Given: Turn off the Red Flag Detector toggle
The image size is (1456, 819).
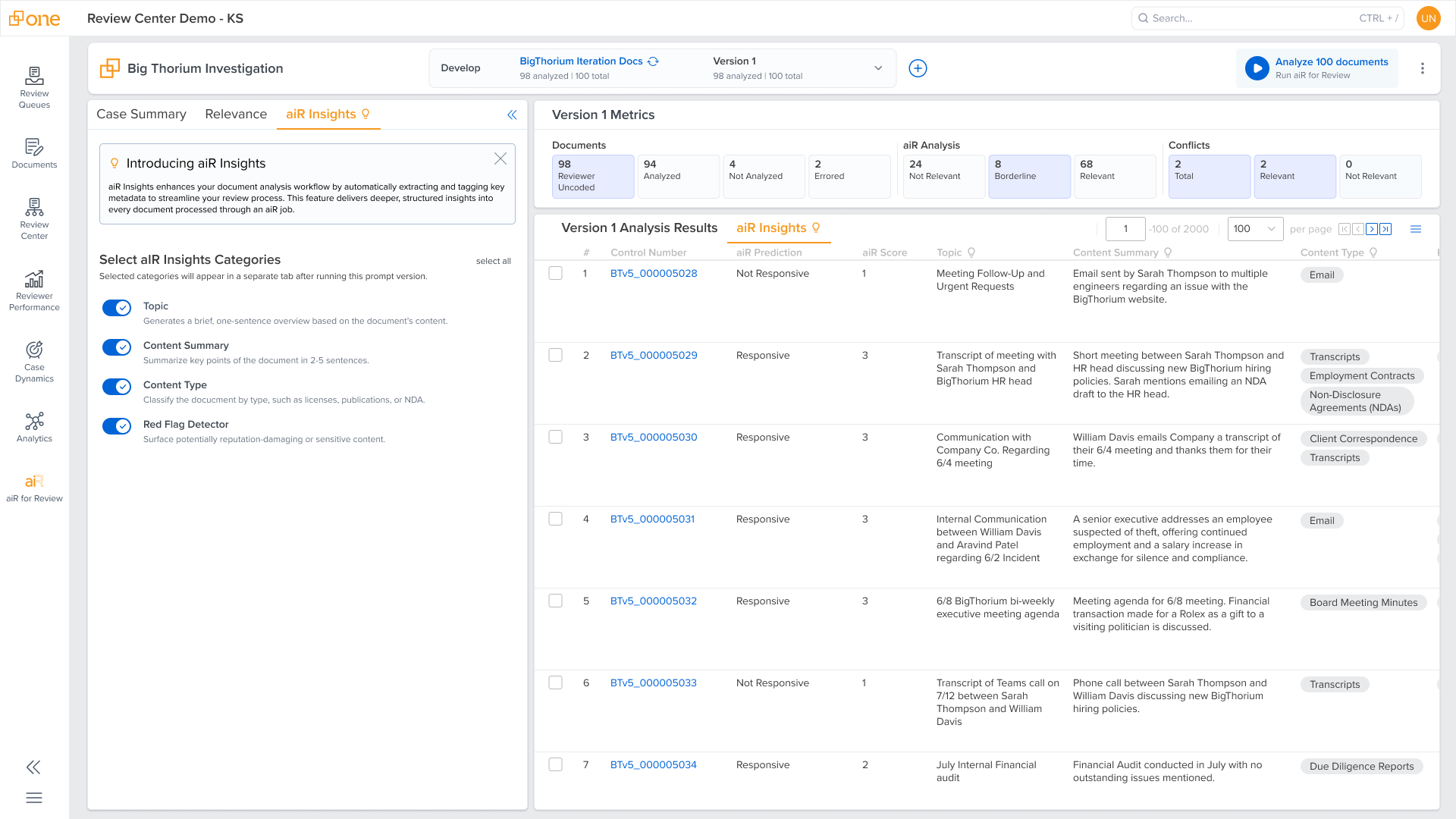Looking at the screenshot, I should [x=117, y=425].
